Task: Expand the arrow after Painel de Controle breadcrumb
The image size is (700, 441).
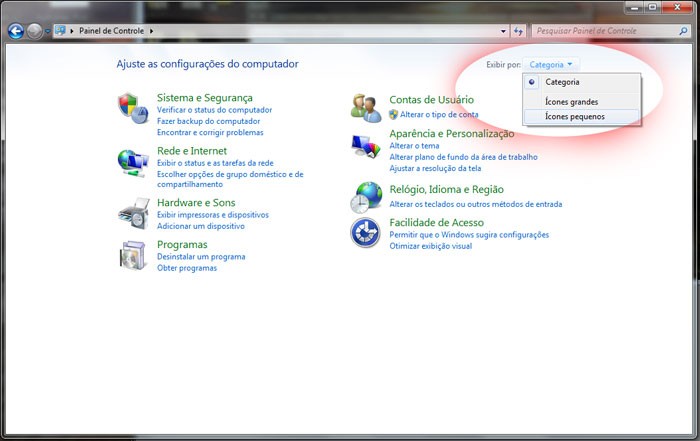Action: [151, 31]
